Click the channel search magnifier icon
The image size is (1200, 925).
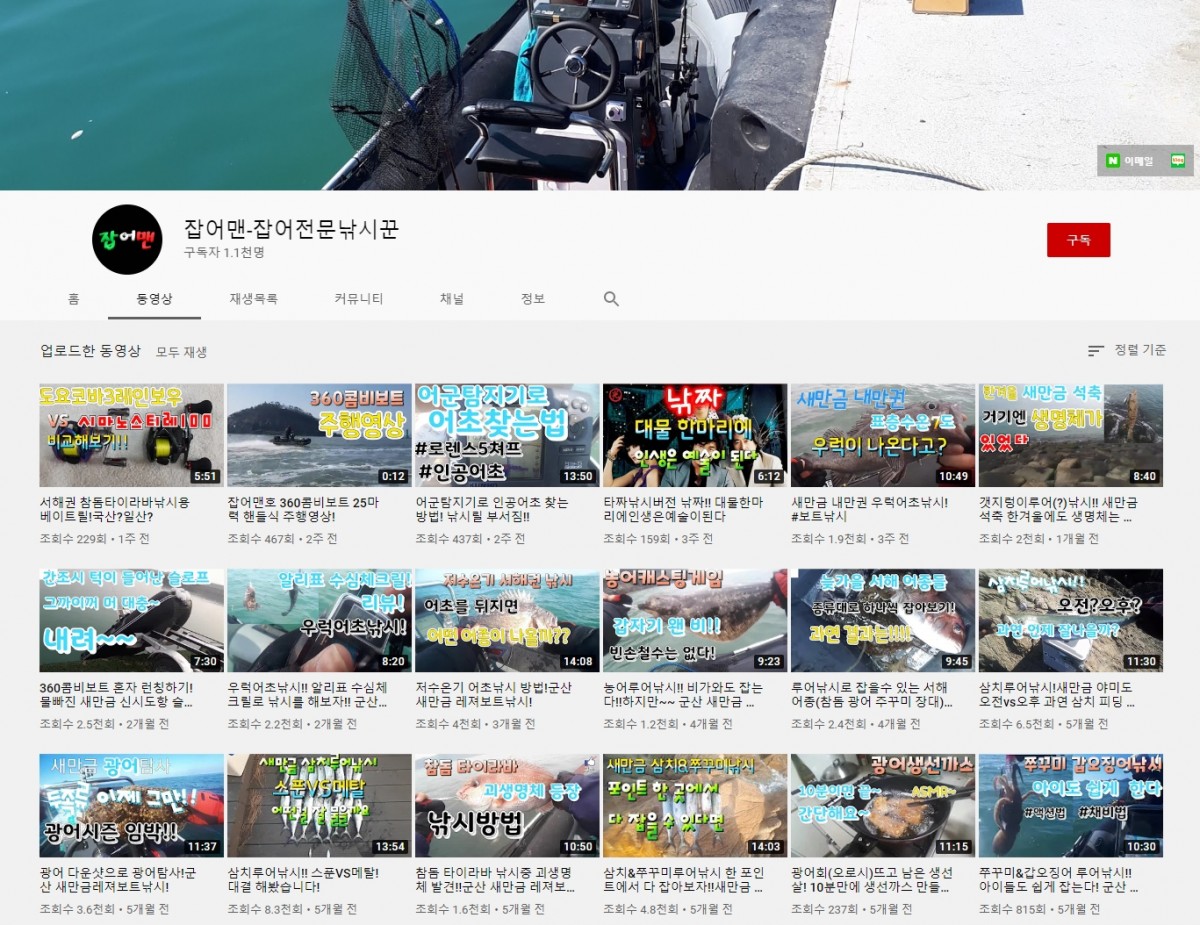point(611,299)
